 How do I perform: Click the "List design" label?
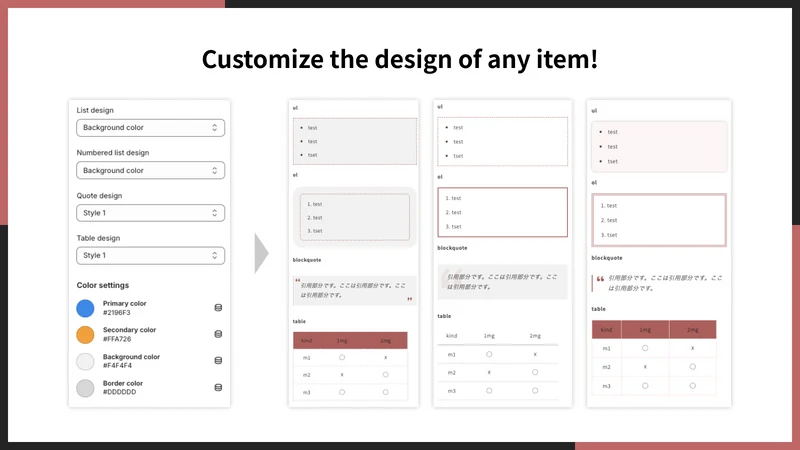pyautogui.click(x=95, y=110)
